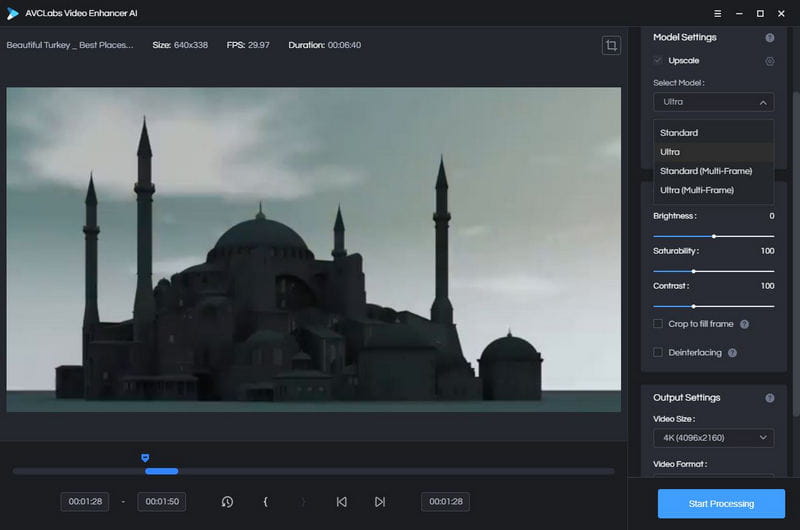This screenshot has width=800, height=530.
Task: Click the start time field 00:01:28
Action: coord(85,502)
